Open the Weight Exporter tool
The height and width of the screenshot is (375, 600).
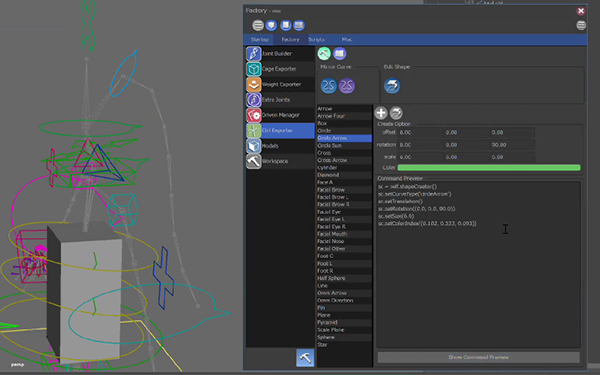pos(280,84)
